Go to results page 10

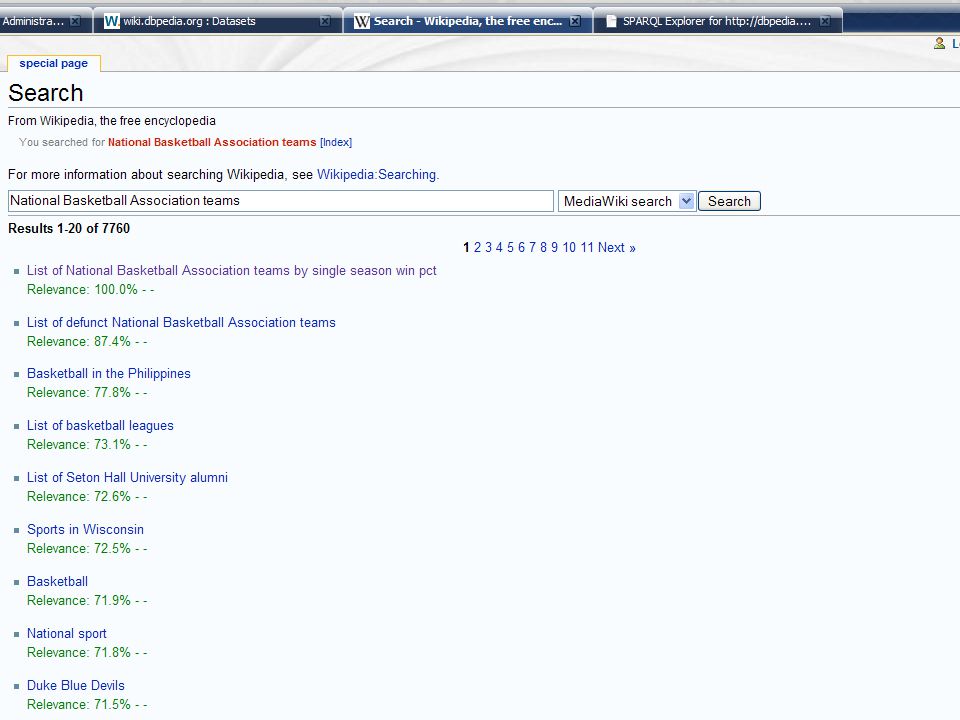[569, 247]
